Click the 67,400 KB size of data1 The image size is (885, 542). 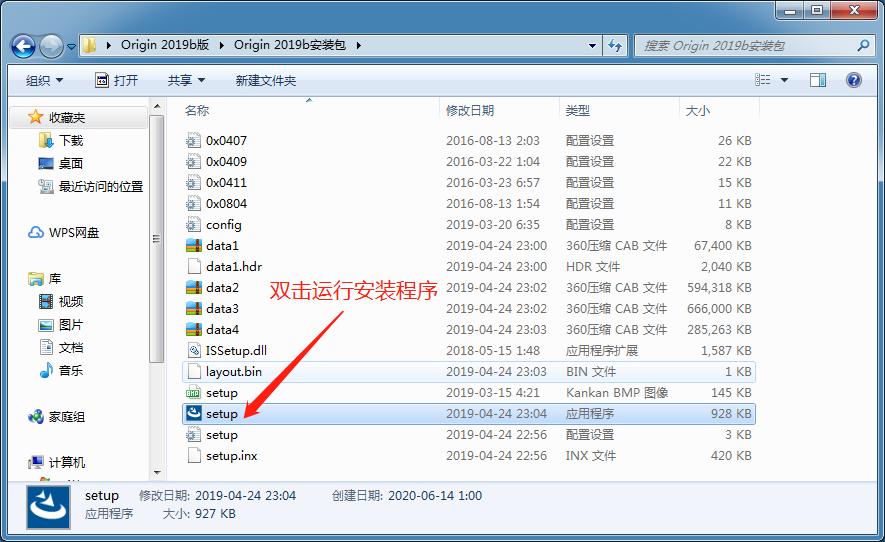point(722,246)
